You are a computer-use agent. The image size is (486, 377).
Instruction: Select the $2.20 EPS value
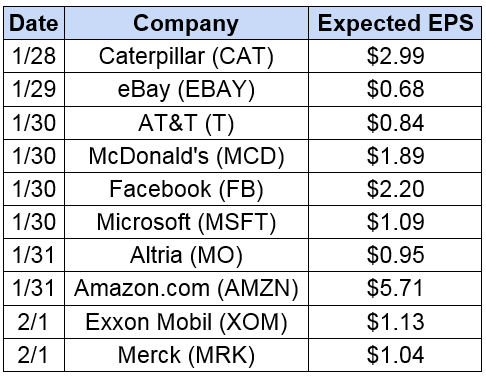coord(395,189)
